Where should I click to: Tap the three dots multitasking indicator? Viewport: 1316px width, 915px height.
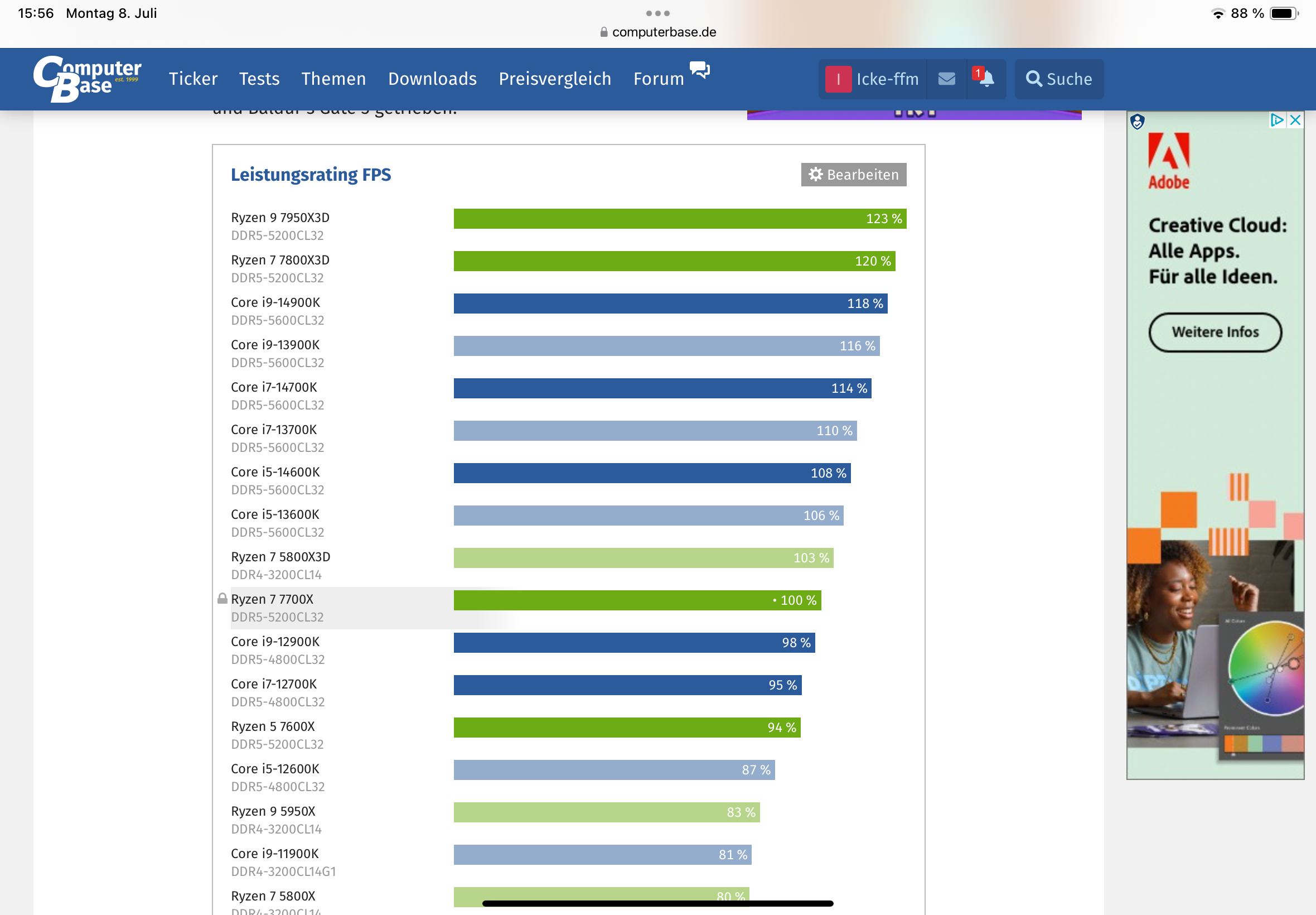tap(657, 13)
